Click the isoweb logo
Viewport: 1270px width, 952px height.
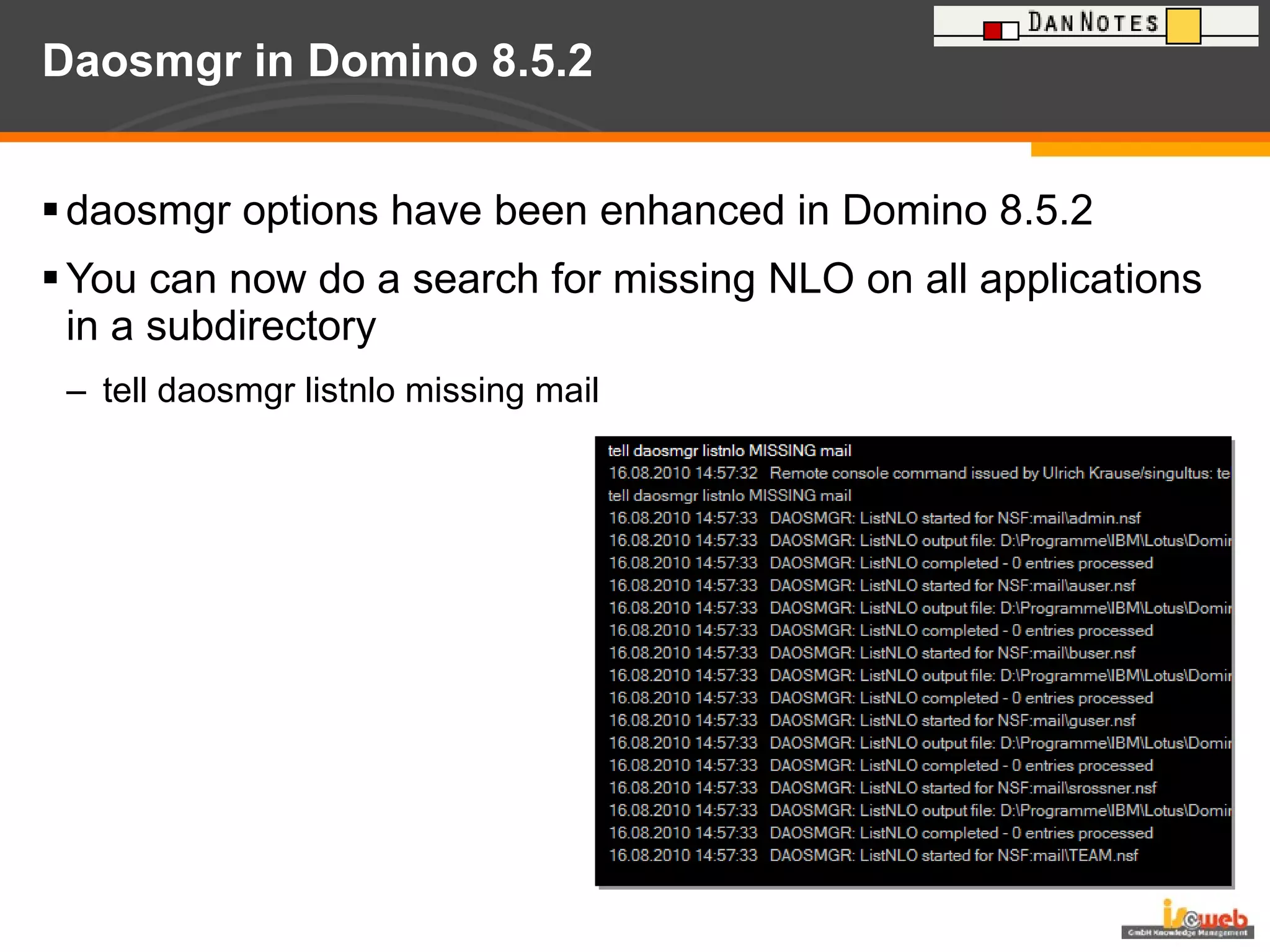click(1188, 919)
